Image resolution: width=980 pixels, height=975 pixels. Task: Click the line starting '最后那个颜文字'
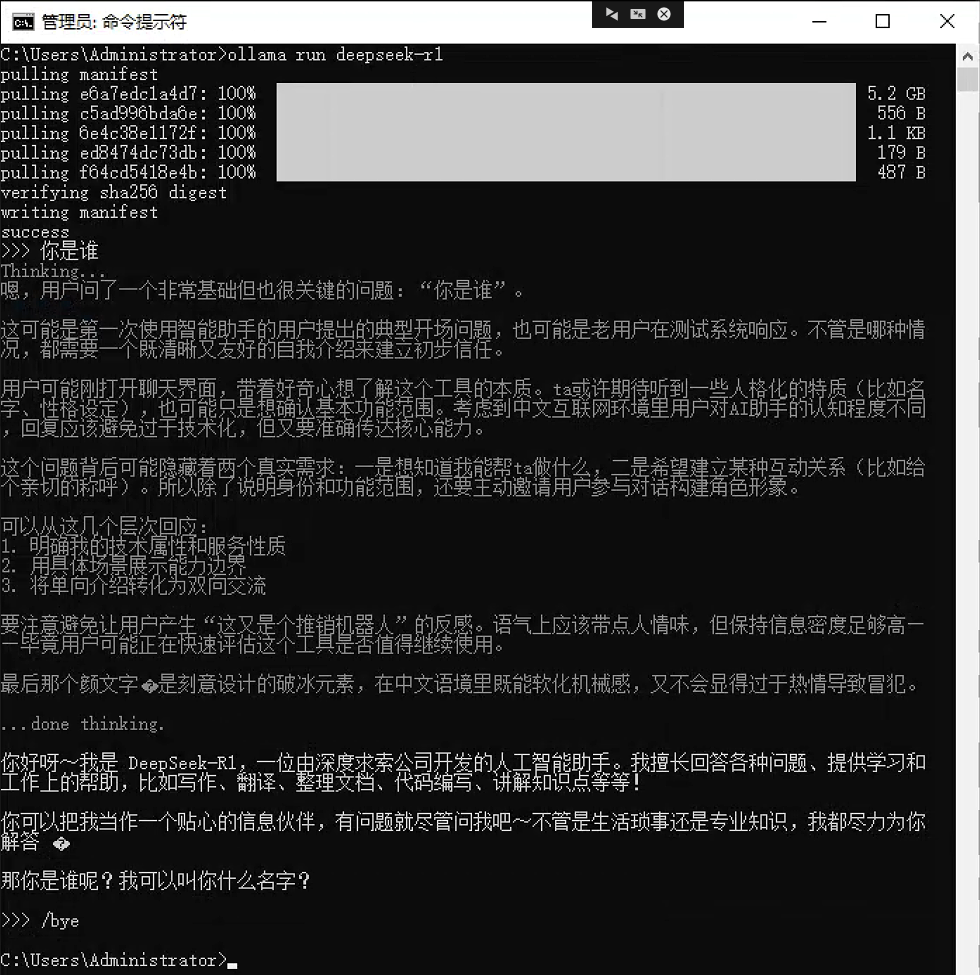pyautogui.click(x=460, y=684)
